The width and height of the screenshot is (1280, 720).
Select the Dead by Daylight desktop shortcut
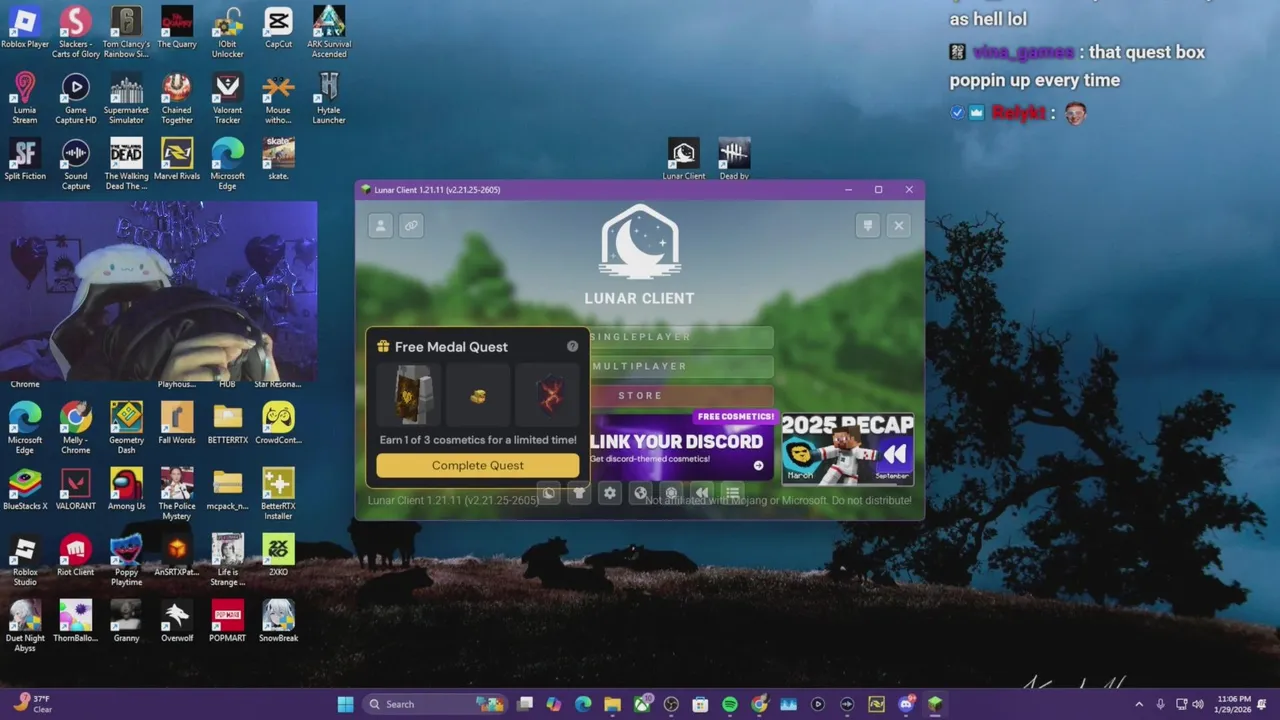pyautogui.click(x=734, y=158)
